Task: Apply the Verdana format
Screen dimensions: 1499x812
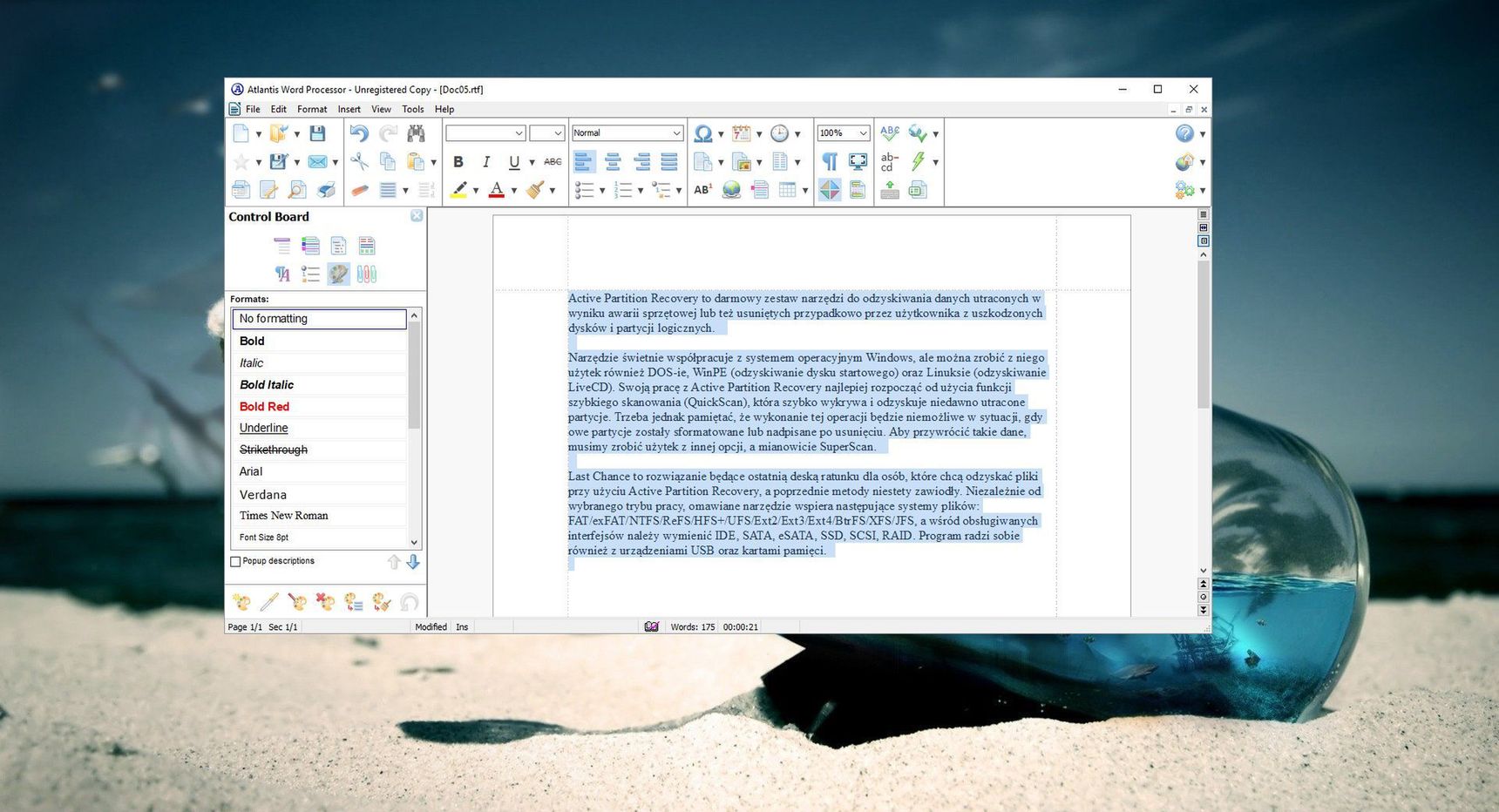Action: coord(319,494)
